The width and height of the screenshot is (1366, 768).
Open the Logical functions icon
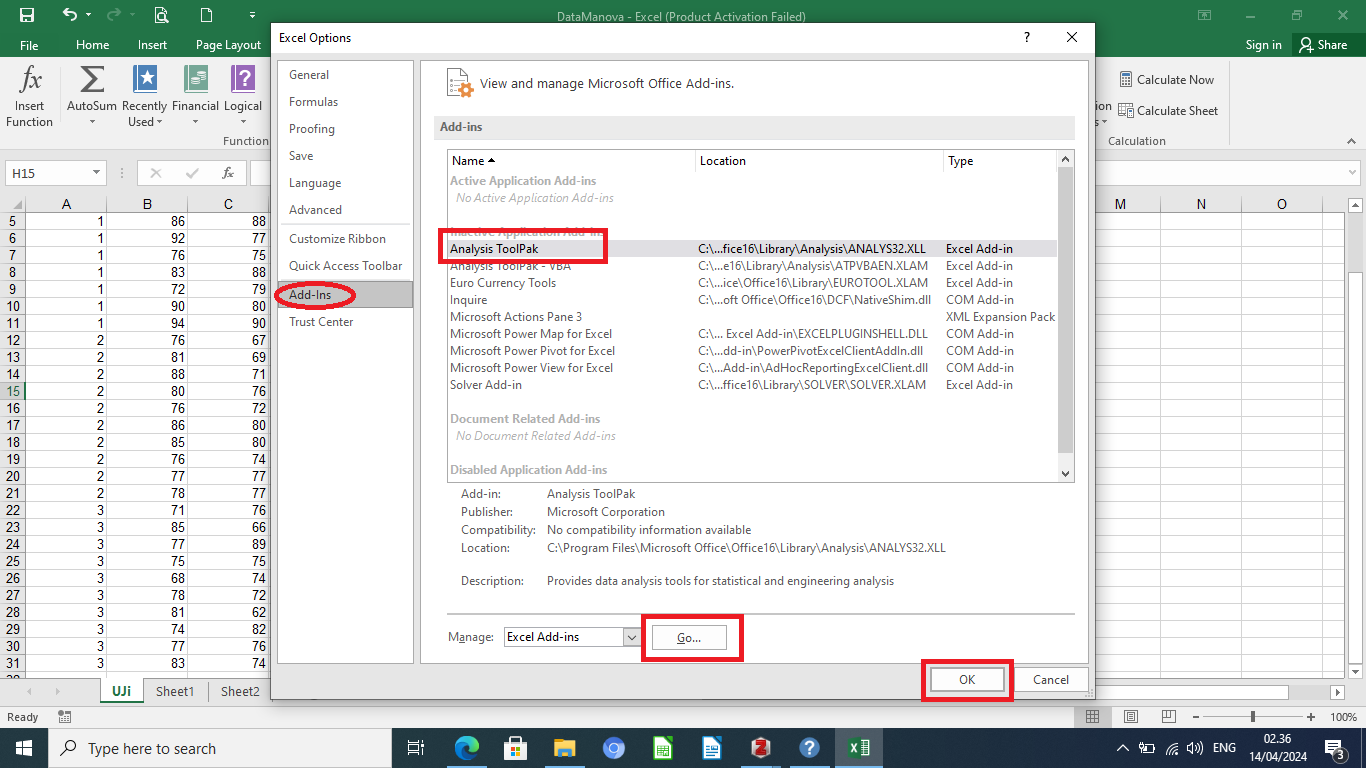pyautogui.click(x=242, y=80)
